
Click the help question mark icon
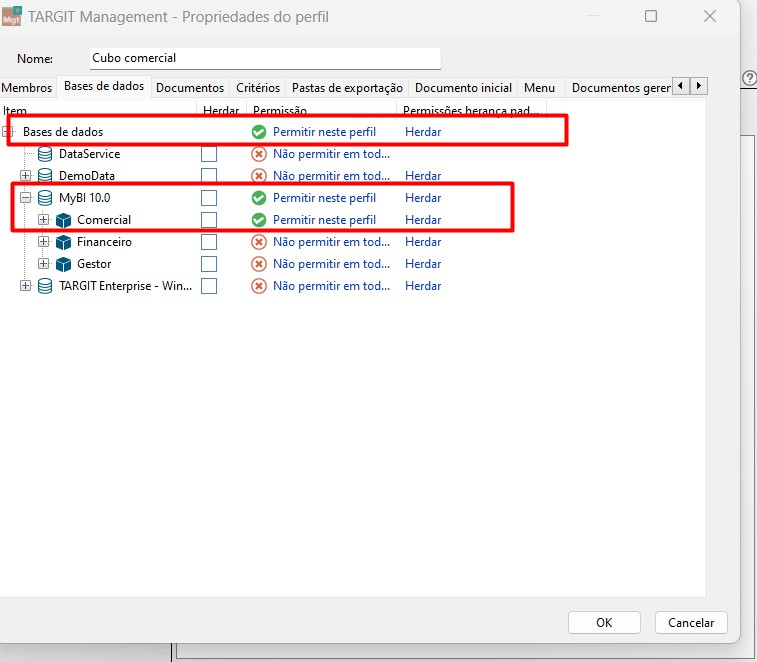click(749, 78)
